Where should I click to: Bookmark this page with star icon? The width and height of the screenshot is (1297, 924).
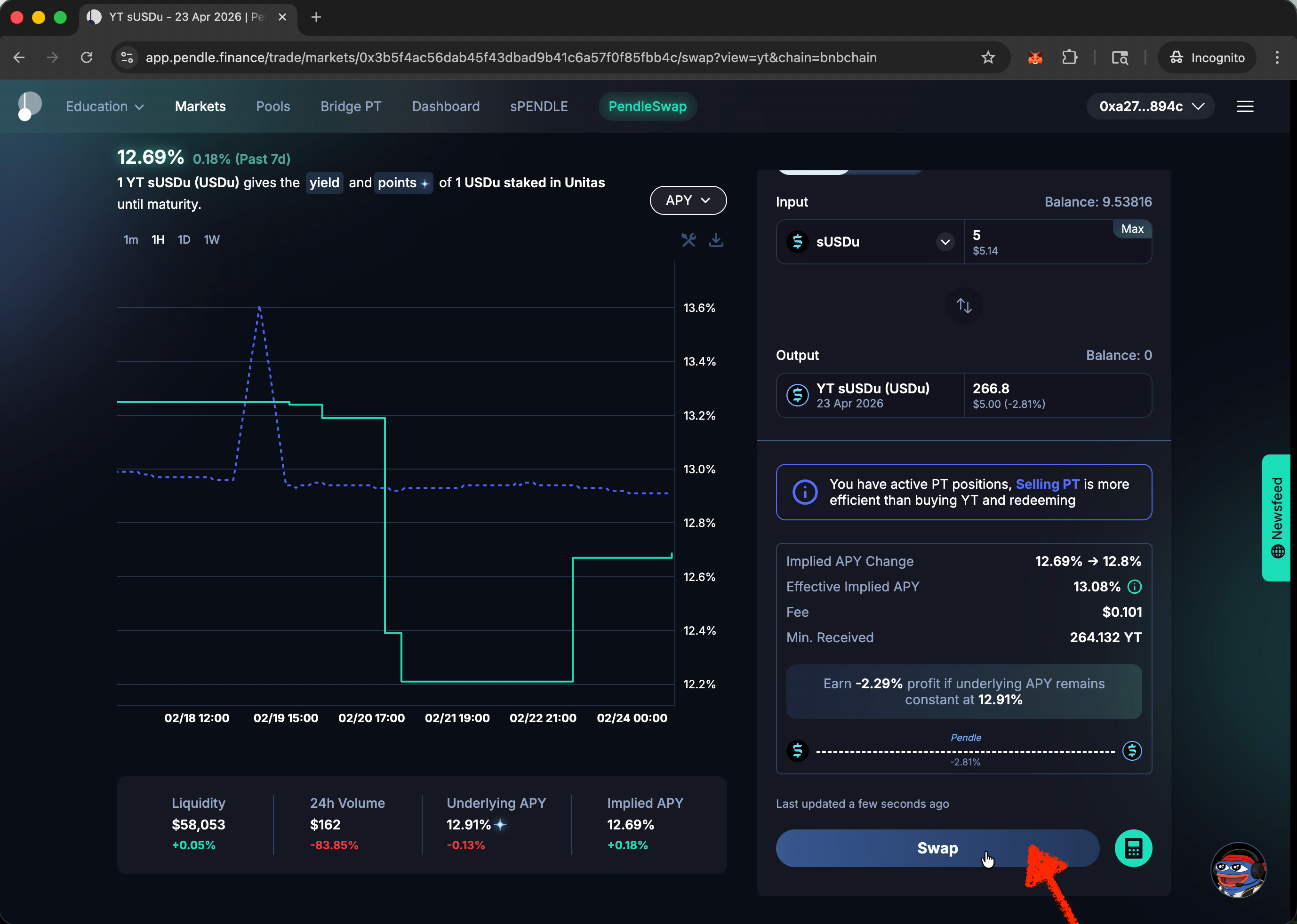988,57
